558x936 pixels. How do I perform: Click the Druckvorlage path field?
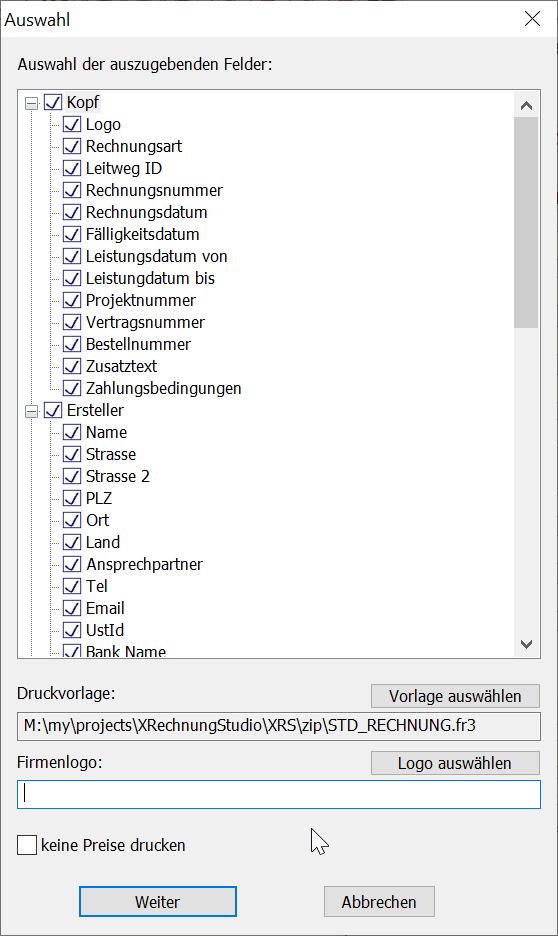click(279, 726)
